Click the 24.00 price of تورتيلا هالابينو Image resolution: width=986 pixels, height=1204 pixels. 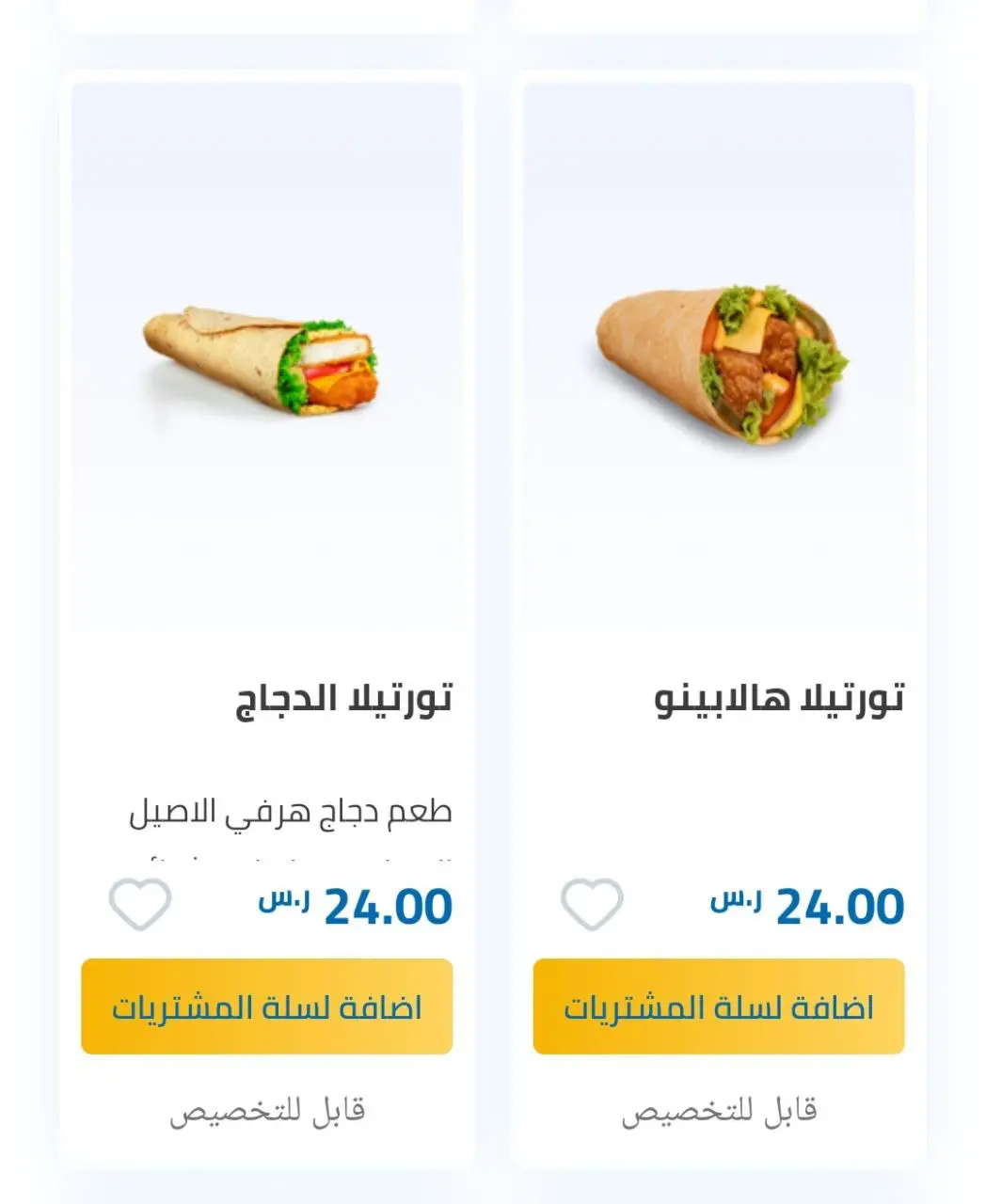(840, 908)
